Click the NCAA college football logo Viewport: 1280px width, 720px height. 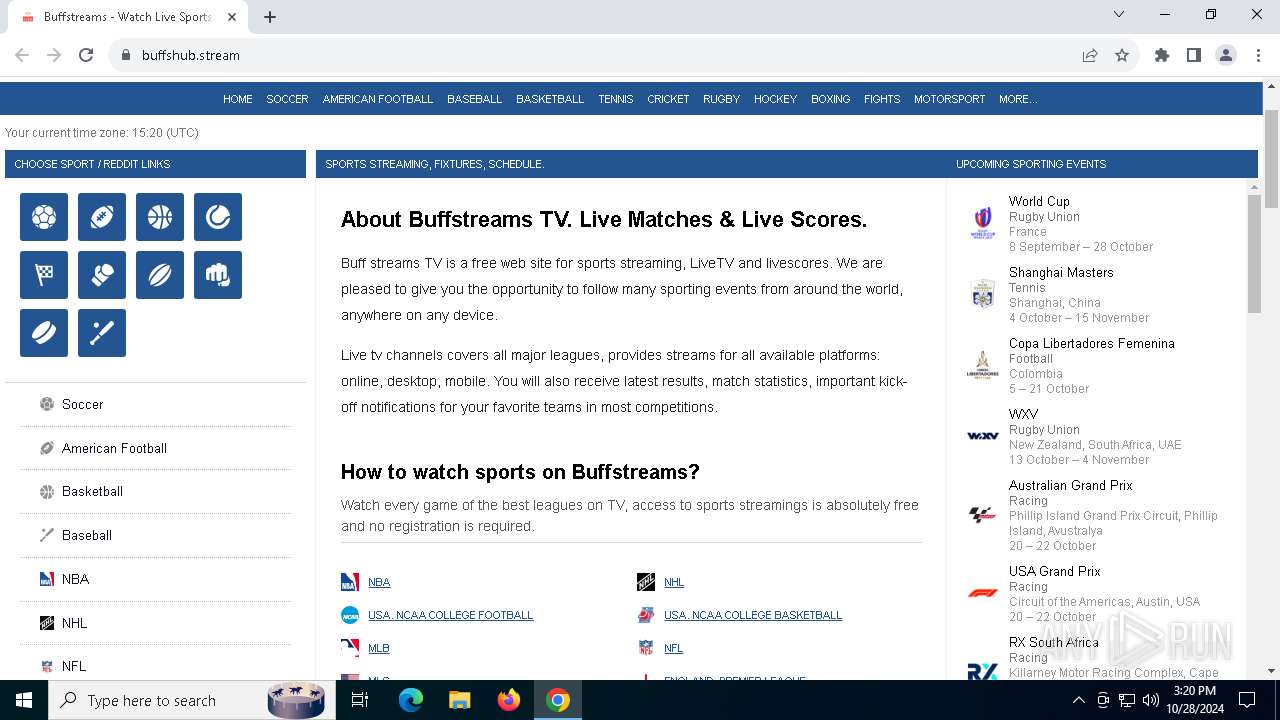tap(350, 615)
